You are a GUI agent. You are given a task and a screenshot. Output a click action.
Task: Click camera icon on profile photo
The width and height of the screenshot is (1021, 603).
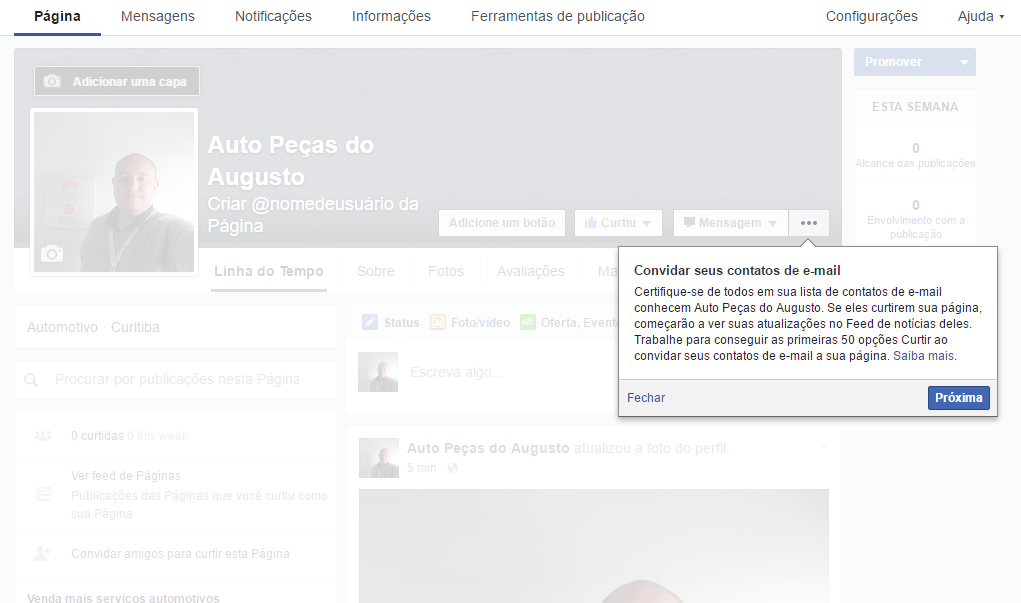pyautogui.click(x=52, y=253)
